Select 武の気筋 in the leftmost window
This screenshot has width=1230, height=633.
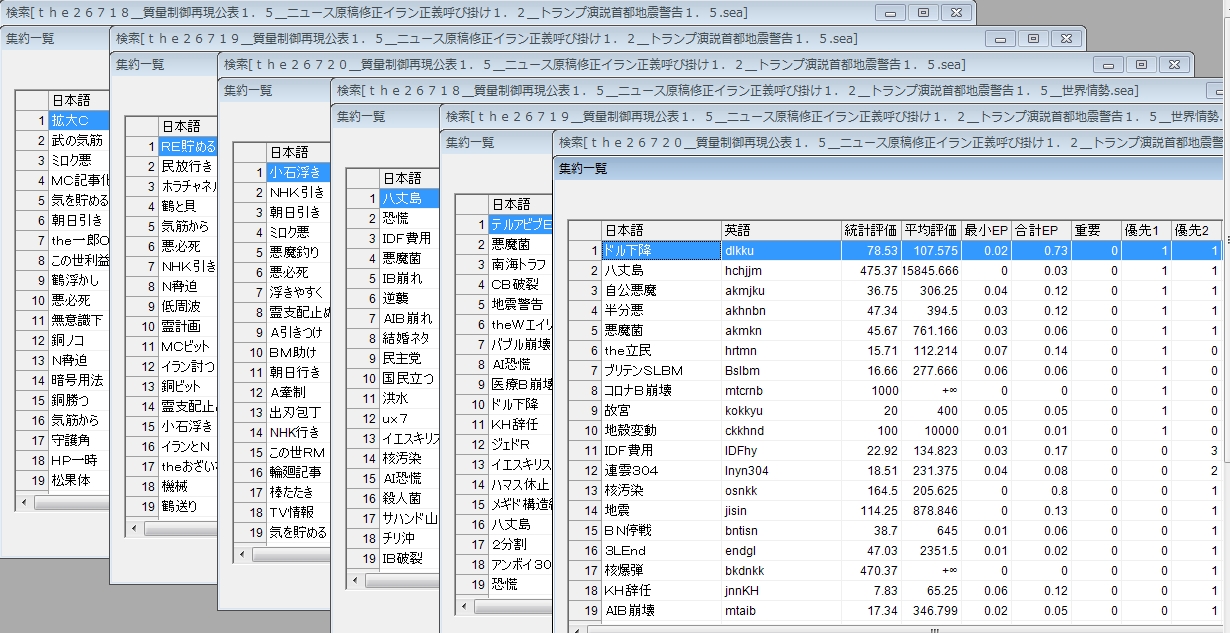click(x=80, y=140)
